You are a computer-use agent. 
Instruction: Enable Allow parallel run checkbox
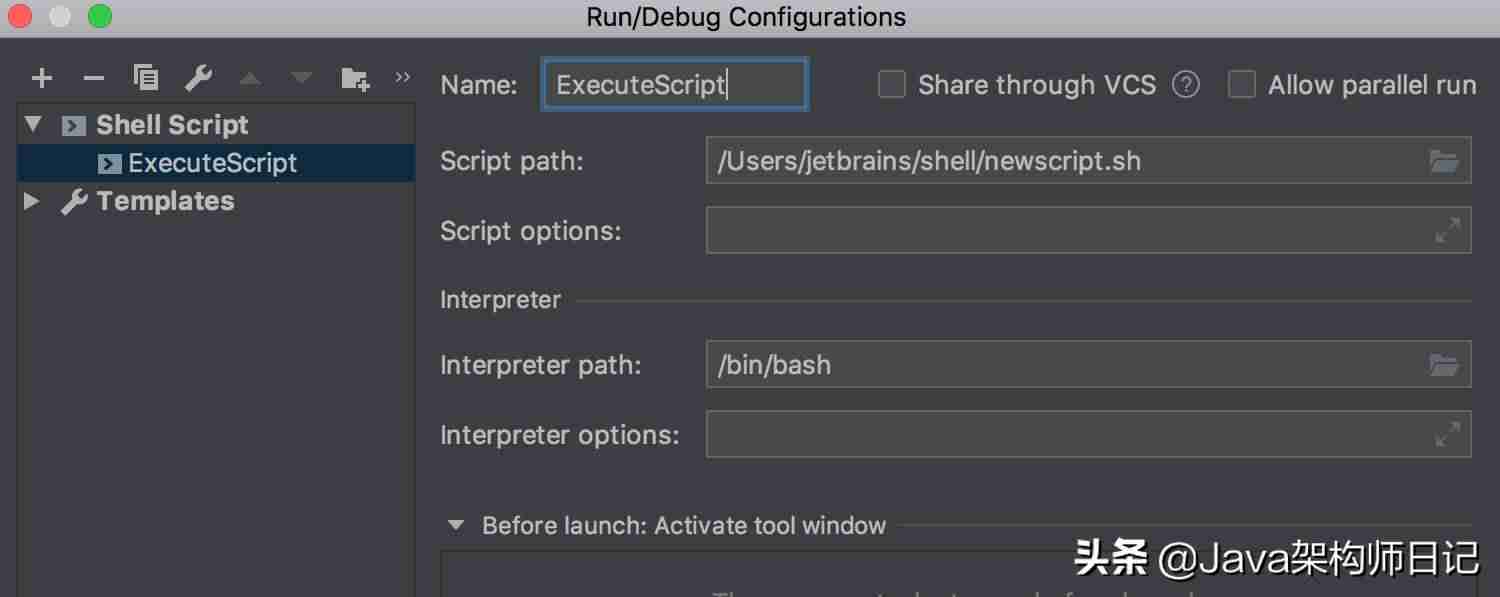tap(1241, 84)
